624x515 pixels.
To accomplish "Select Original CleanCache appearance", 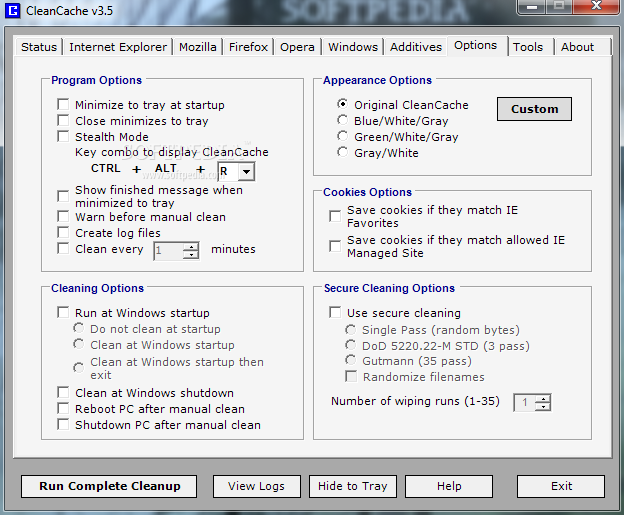I will (342, 104).
